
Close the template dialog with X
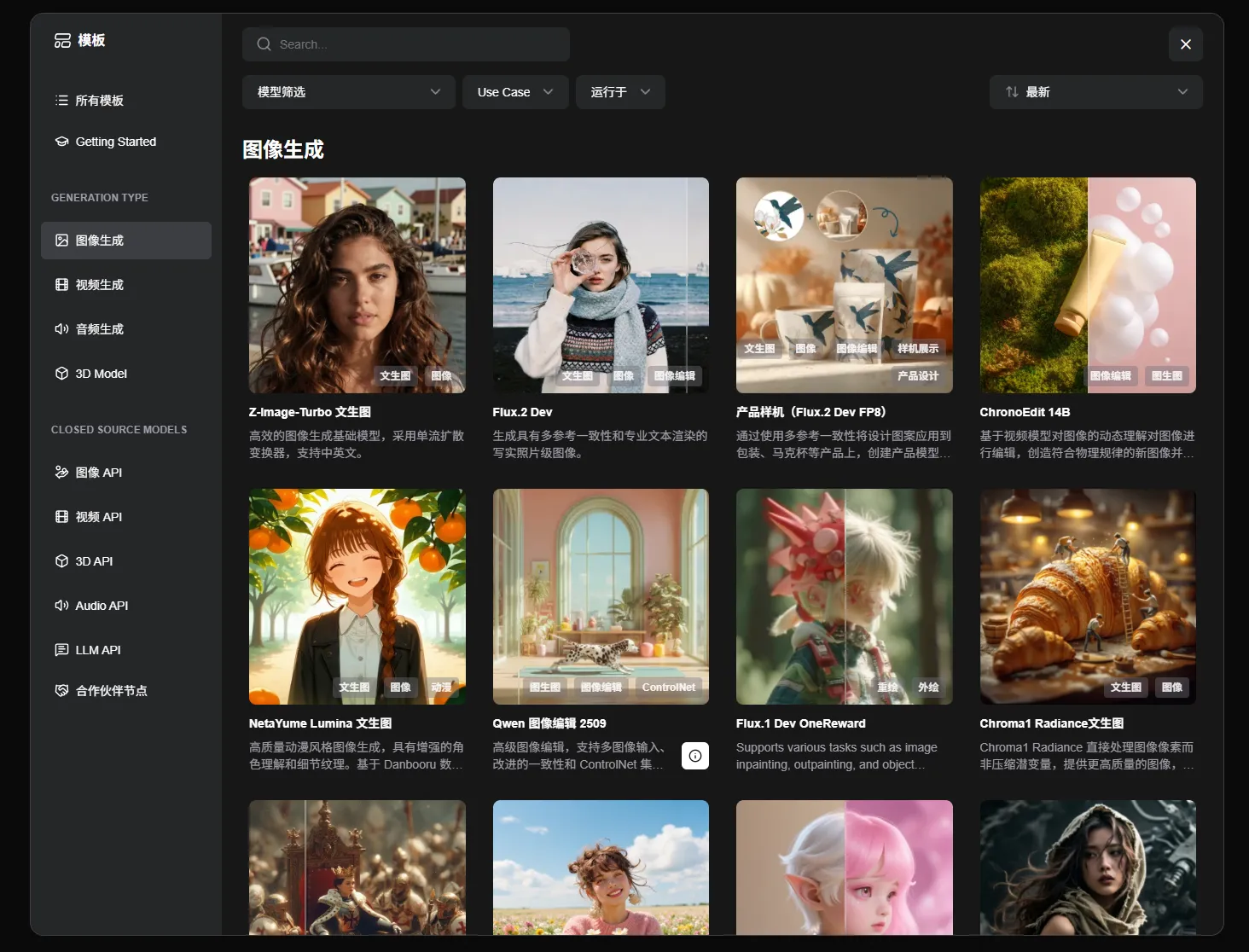coord(1186,44)
